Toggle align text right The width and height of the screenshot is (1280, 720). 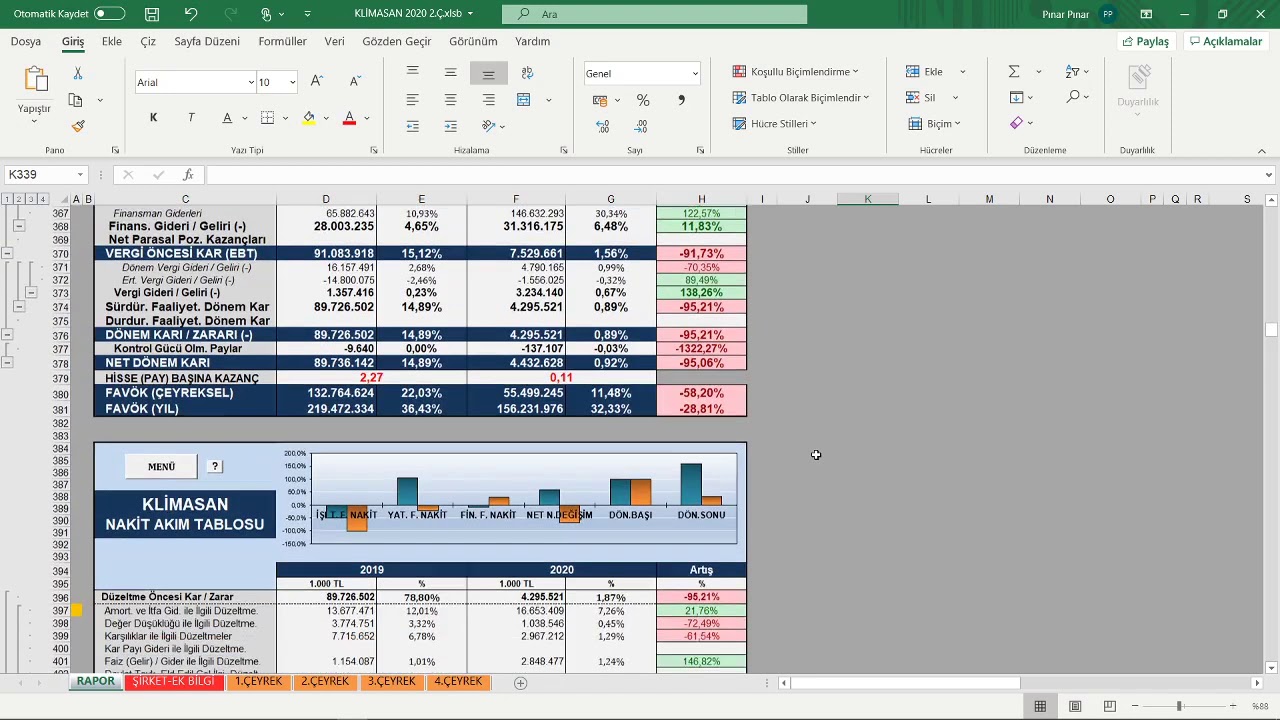pos(488,100)
